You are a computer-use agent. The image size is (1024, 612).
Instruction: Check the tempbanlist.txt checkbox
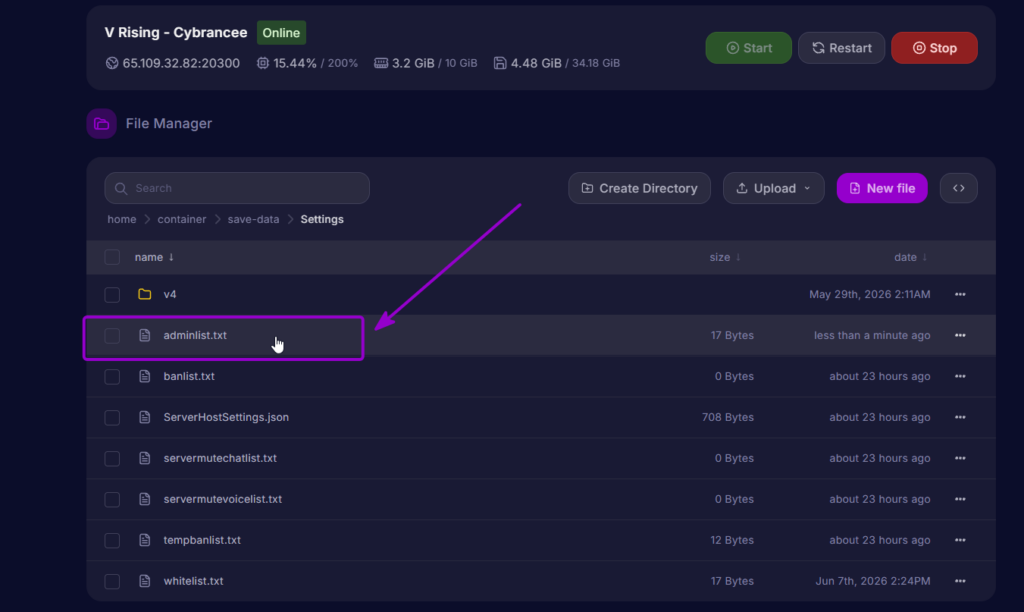pos(112,540)
